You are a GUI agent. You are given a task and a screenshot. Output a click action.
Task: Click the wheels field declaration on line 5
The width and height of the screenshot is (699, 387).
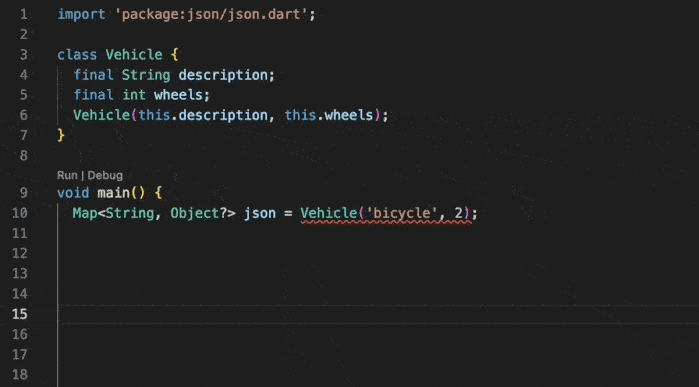178,95
